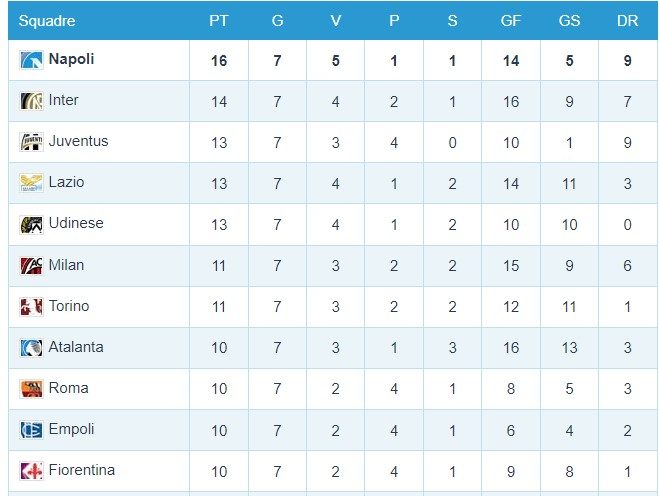659x496 pixels.
Task: Click the Roma team crest icon
Action: coord(31,389)
